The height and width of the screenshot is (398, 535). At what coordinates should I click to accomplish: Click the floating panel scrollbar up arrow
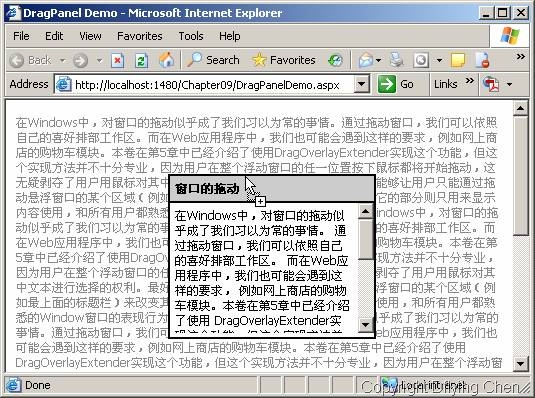click(x=366, y=212)
